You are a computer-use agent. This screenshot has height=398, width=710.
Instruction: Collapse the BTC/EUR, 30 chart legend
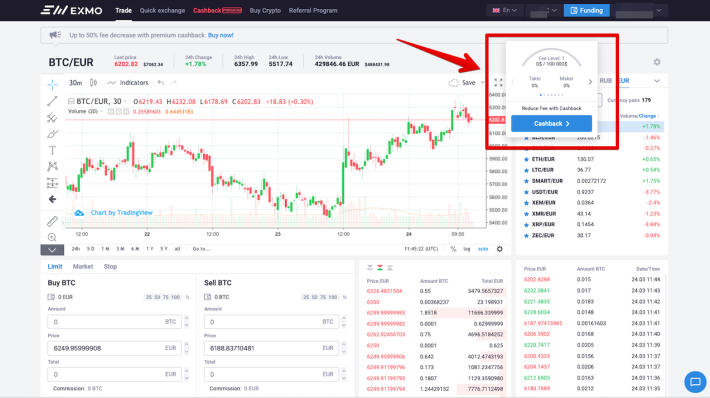point(71,101)
